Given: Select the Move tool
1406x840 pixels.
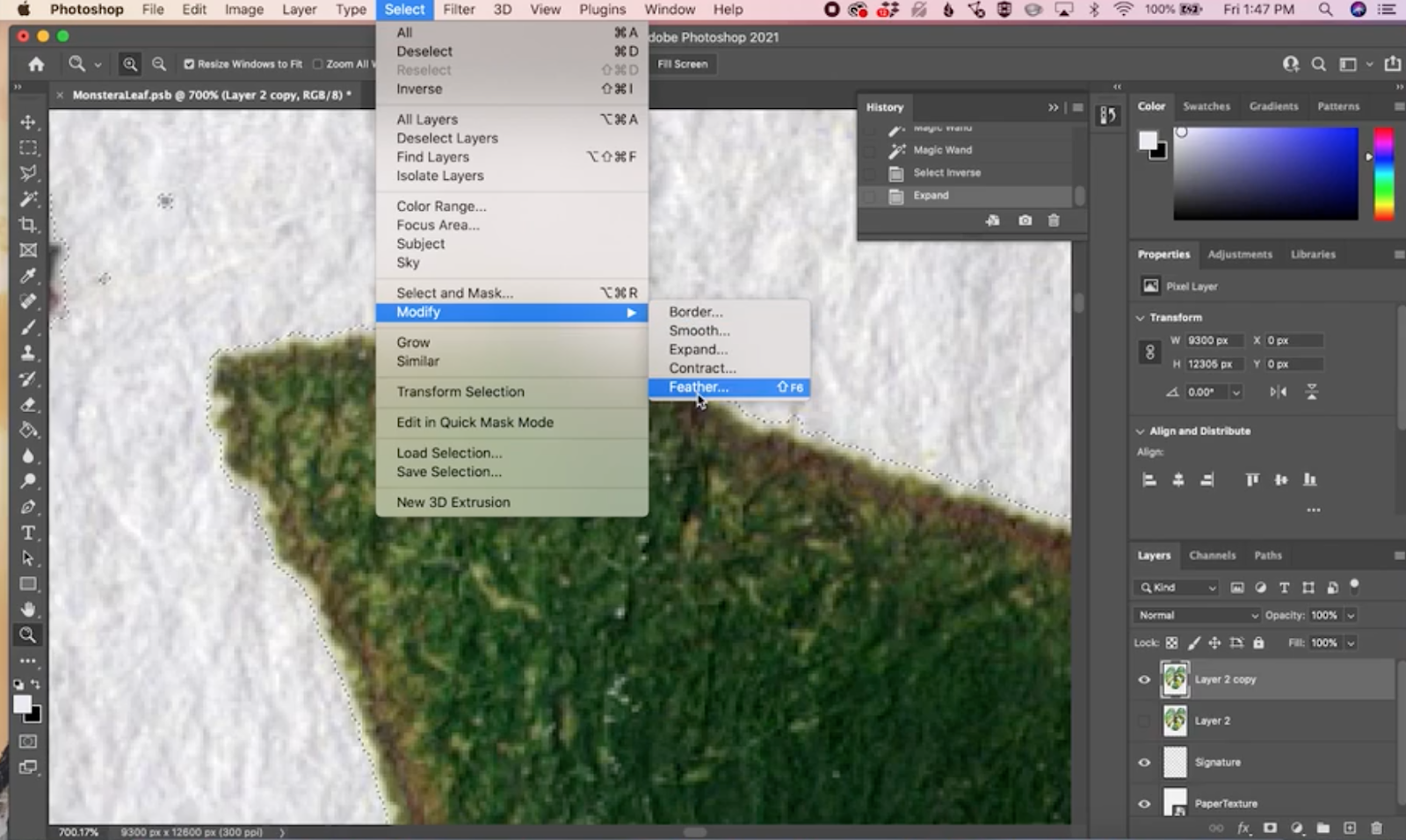Looking at the screenshot, I should (x=28, y=122).
